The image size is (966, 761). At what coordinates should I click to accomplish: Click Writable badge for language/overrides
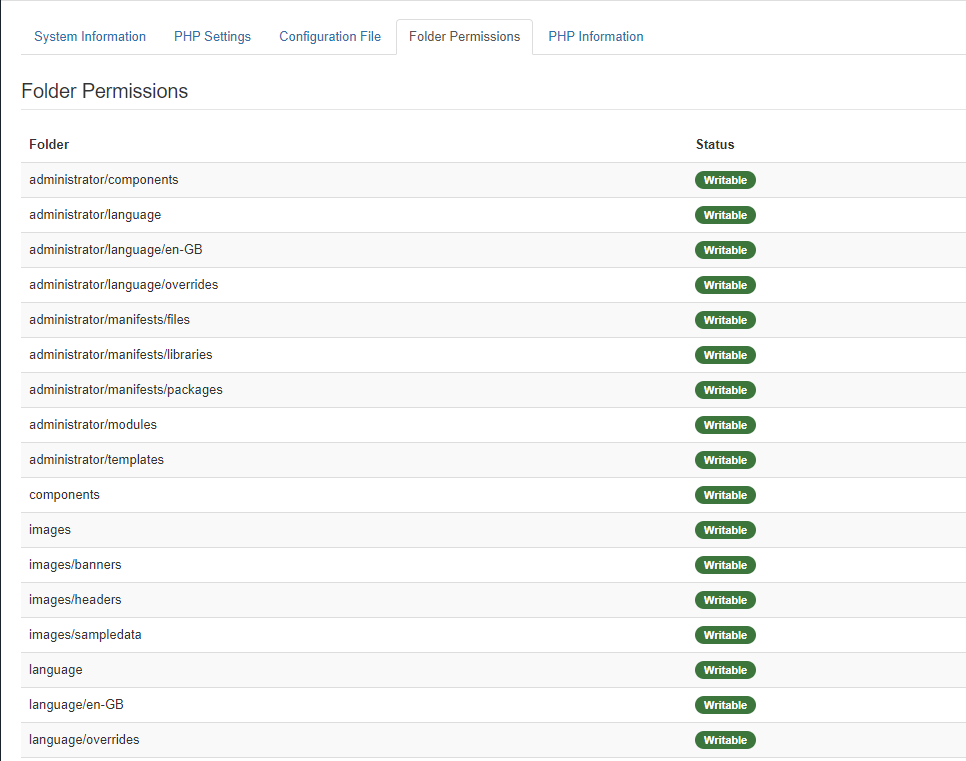point(725,740)
